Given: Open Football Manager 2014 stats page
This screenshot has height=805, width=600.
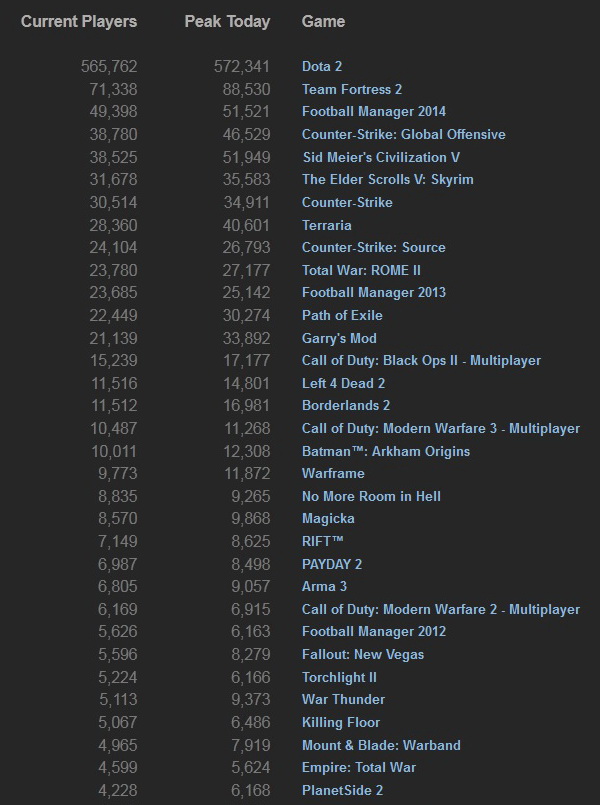Looking at the screenshot, I should tap(374, 112).
